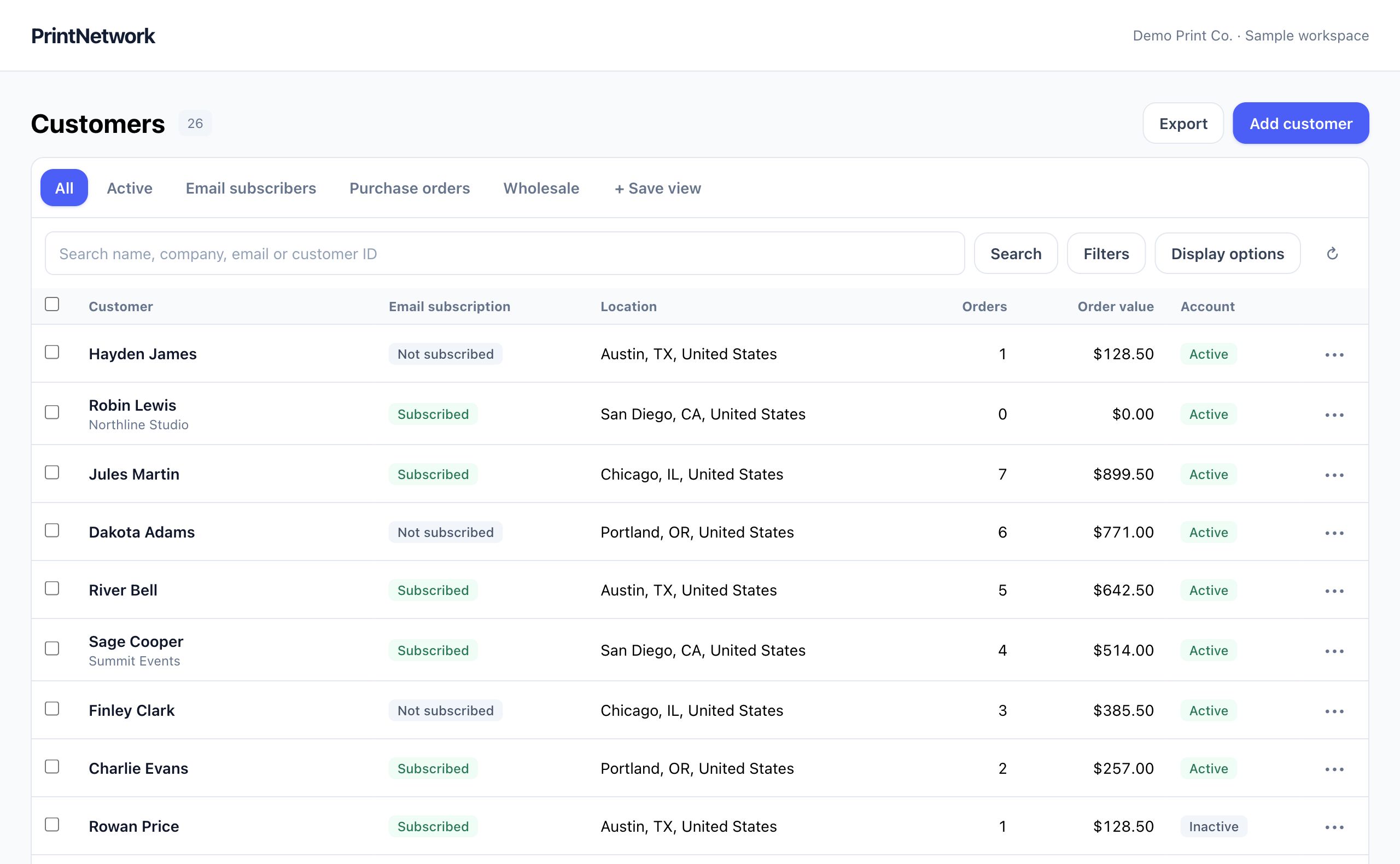Viewport: 1400px width, 864px height.
Task: Switch to the Active view tab
Action: click(x=130, y=188)
